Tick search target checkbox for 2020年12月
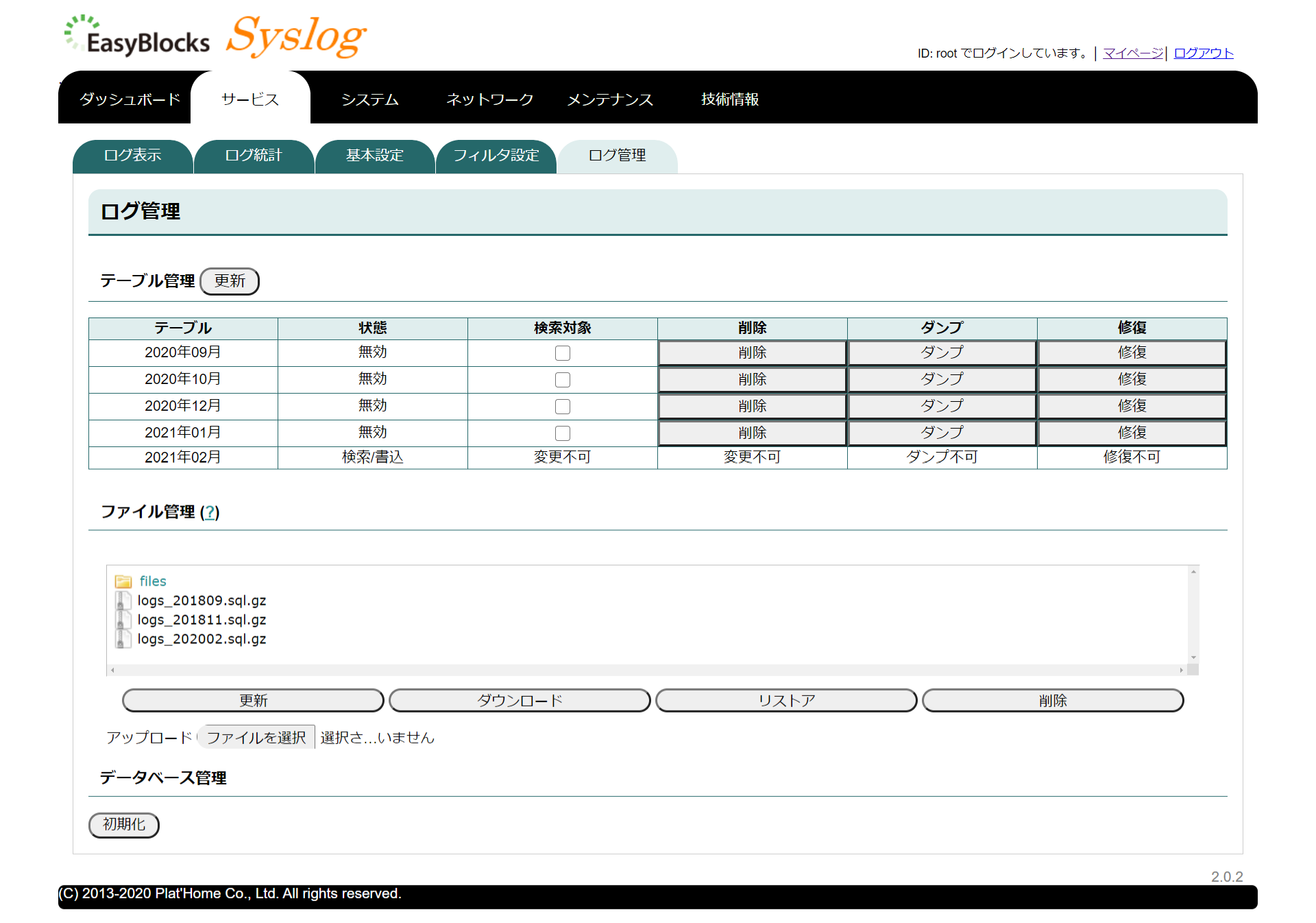The width and height of the screenshot is (1316, 923). pos(563,407)
